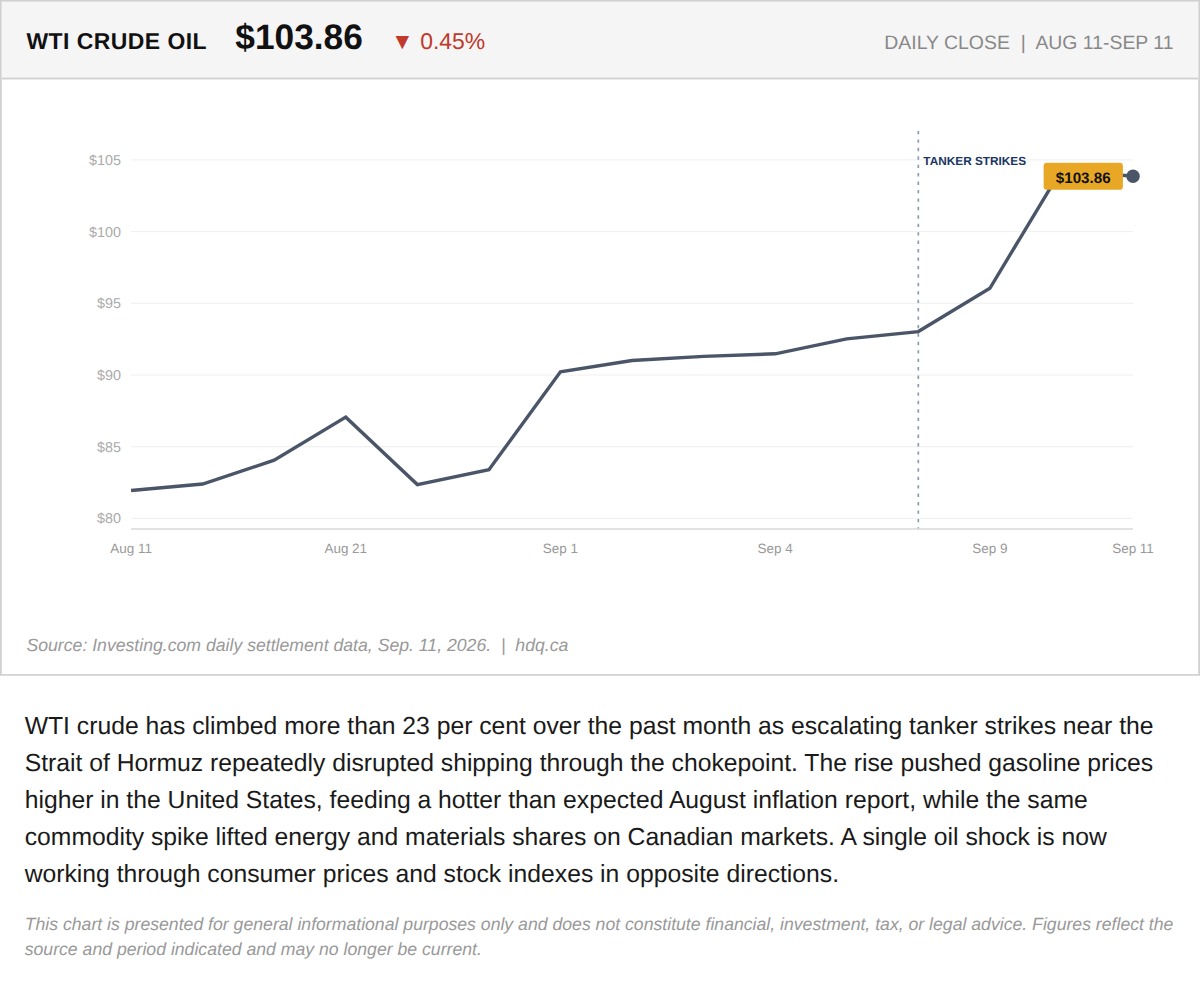Click the red down-triangle change indicator
Image resolution: width=1200 pixels, height=1001 pixels.
(402, 42)
